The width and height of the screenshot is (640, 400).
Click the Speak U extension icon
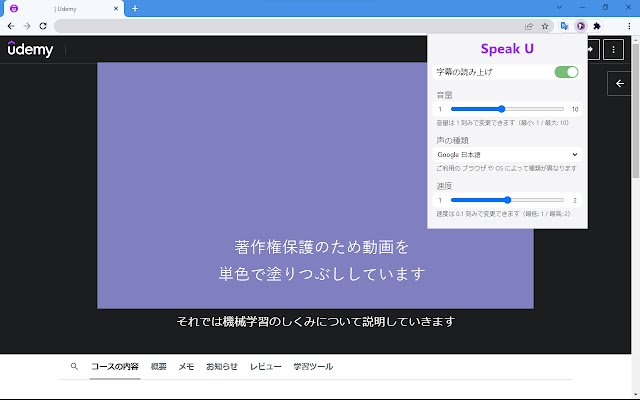pyautogui.click(x=580, y=26)
